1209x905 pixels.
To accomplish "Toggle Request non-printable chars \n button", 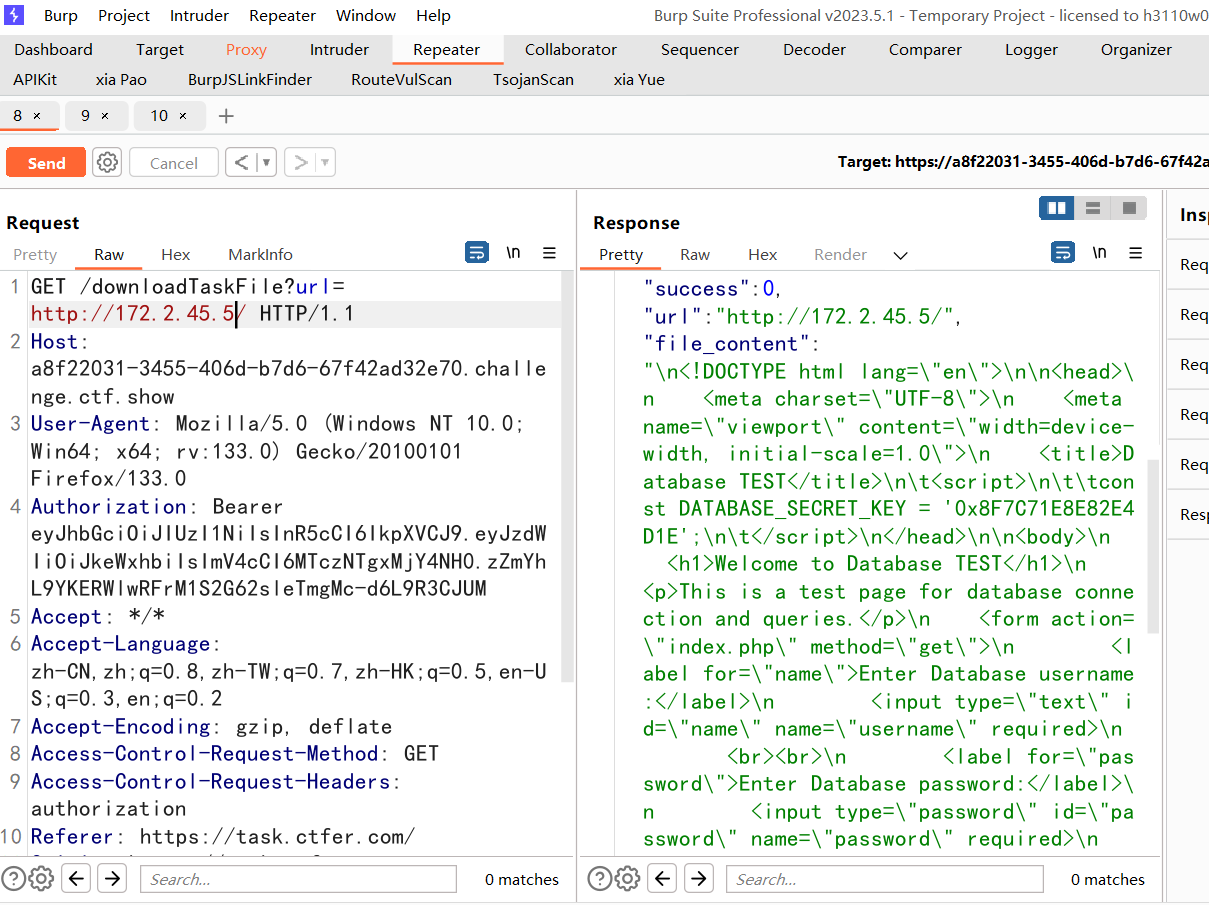I will (513, 253).
